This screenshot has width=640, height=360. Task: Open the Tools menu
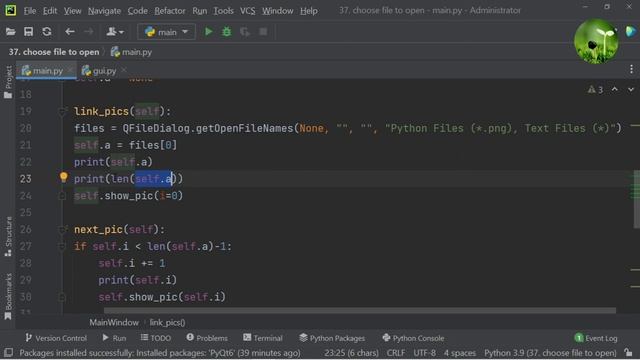pyautogui.click(x=223, y=11)
